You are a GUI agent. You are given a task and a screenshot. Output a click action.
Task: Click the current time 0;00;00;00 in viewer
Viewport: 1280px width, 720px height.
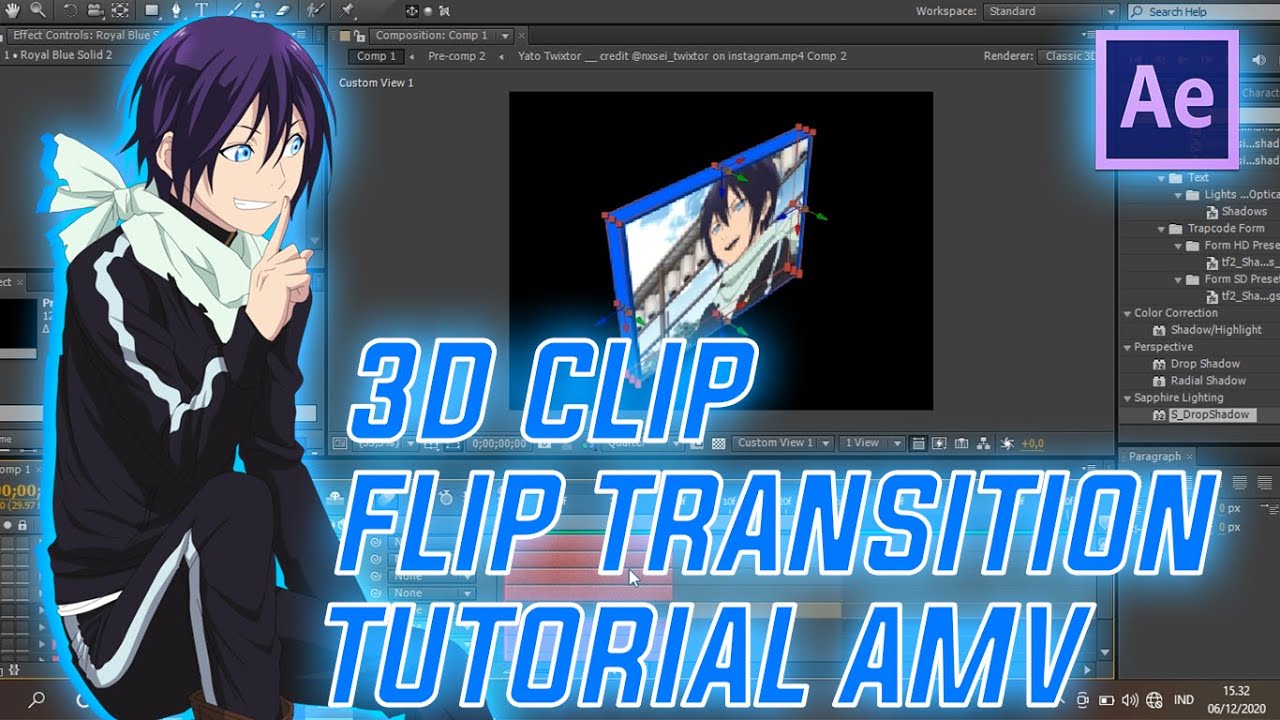[x=498, y=443]
